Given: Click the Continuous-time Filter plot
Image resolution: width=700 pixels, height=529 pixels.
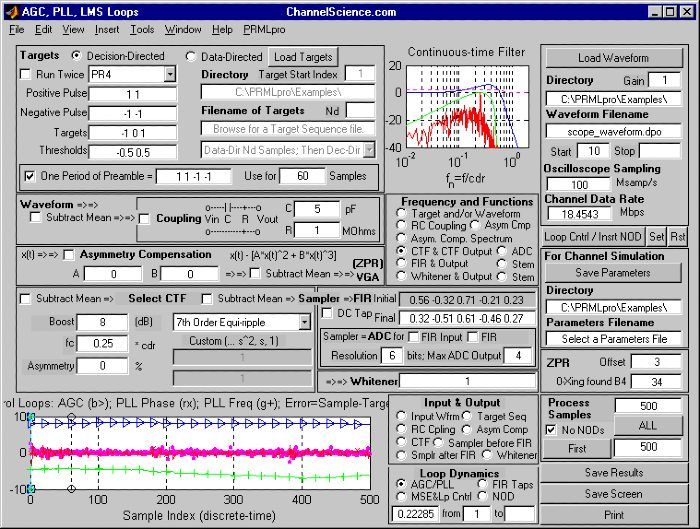Looking at the screenshot, I should pyautogui.click(x=467, y=107).
